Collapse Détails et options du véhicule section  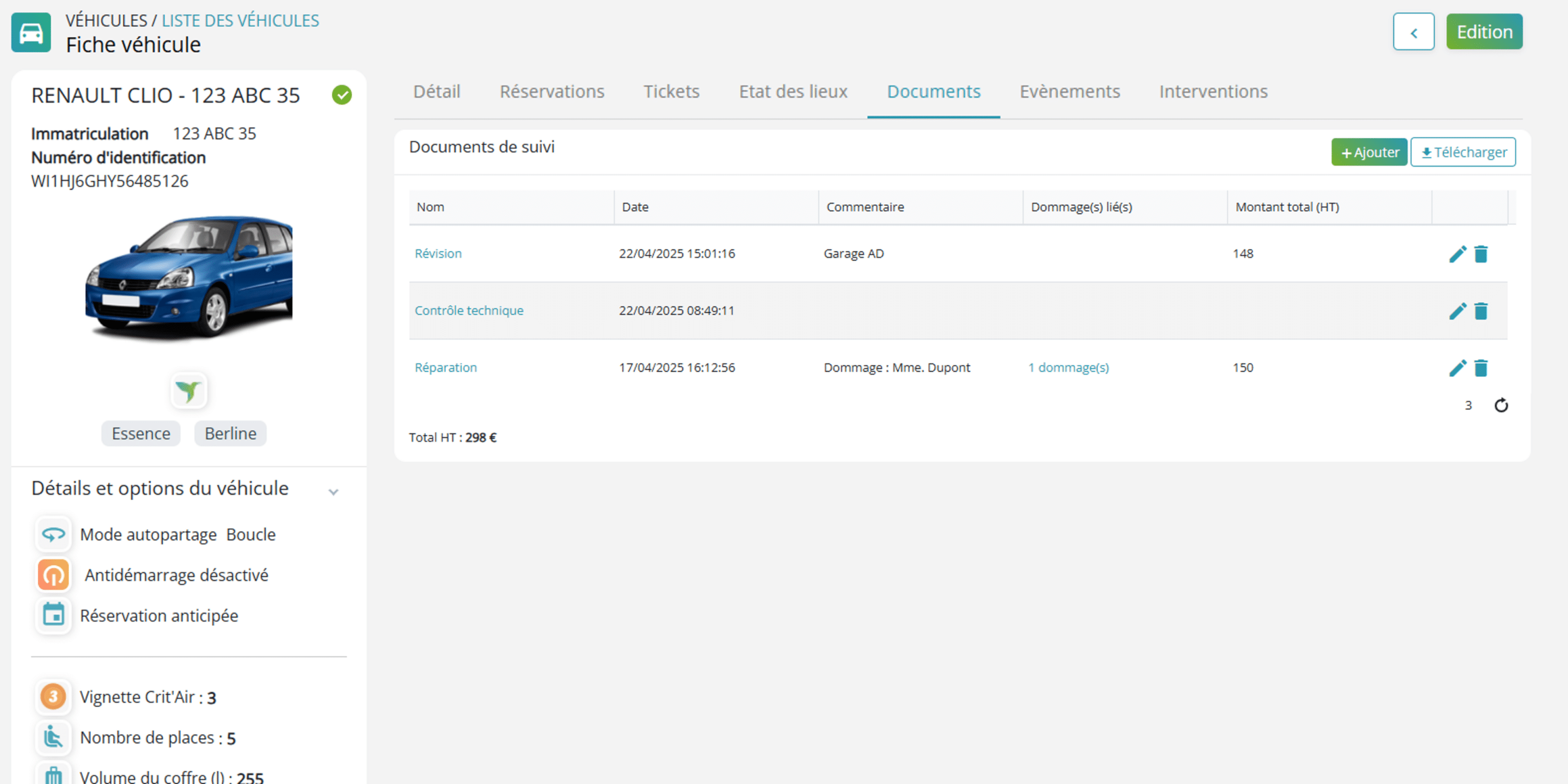pyautogui.click(x=333, y=491)
